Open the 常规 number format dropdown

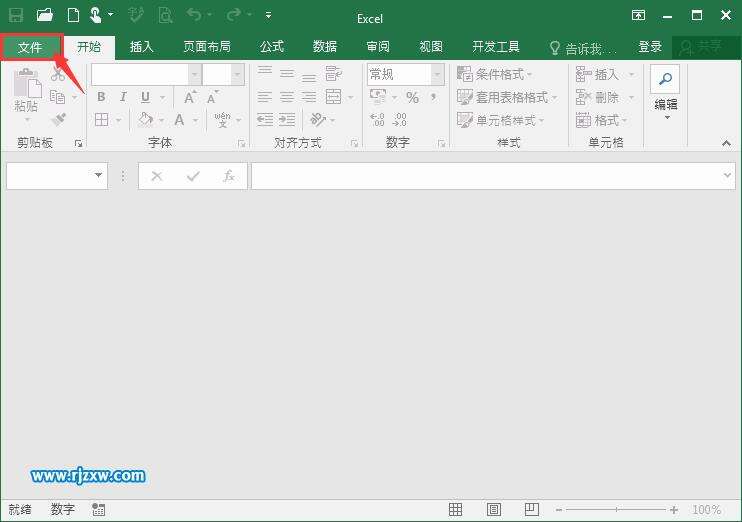[x=437, y=75]
